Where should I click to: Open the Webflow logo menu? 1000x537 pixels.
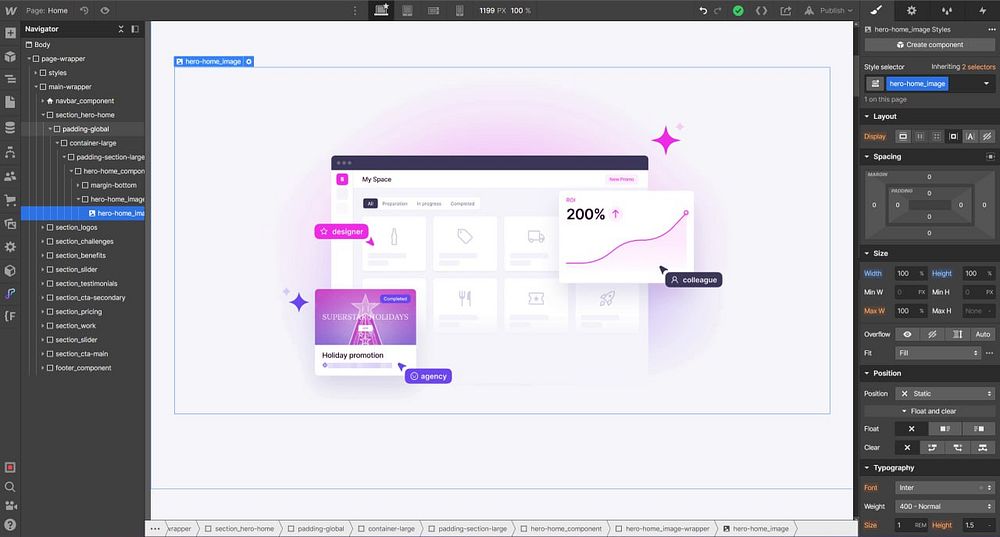(x=10, y=11)
